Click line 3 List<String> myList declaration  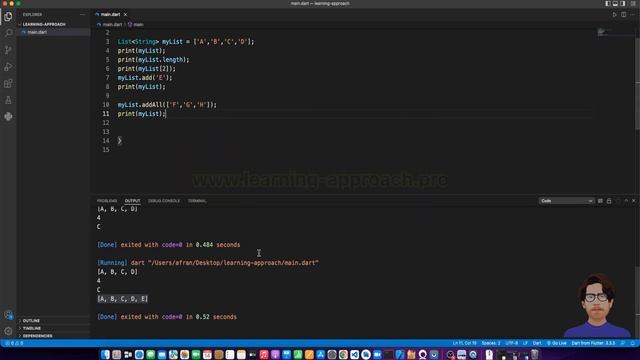[186, 42]
